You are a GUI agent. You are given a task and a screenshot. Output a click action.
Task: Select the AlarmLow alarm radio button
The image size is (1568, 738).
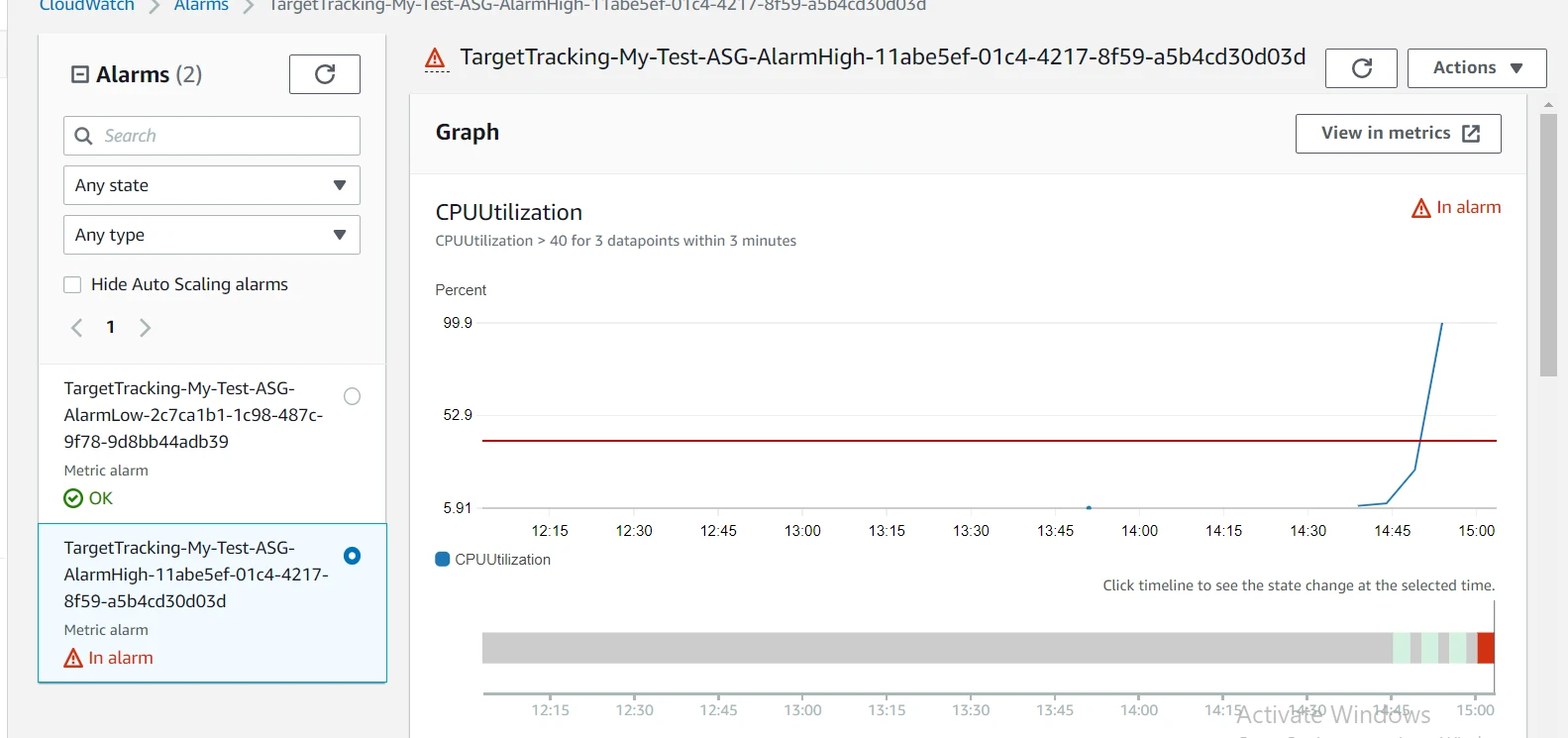[x=353, y=395]
